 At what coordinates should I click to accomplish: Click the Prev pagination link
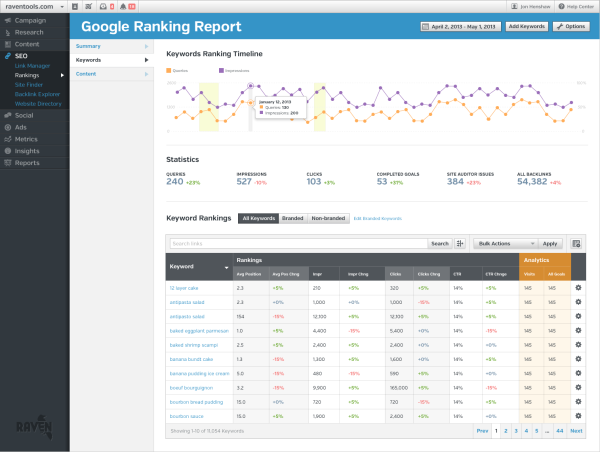point(482,431)
